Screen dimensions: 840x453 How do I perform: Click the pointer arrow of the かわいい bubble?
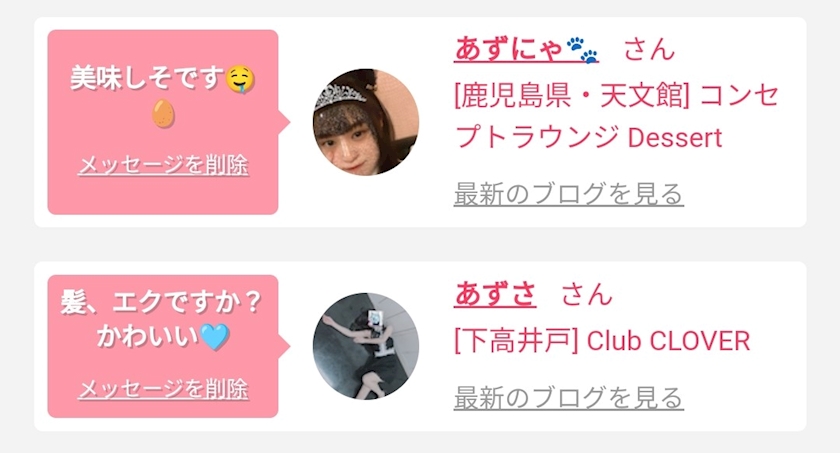284,346
